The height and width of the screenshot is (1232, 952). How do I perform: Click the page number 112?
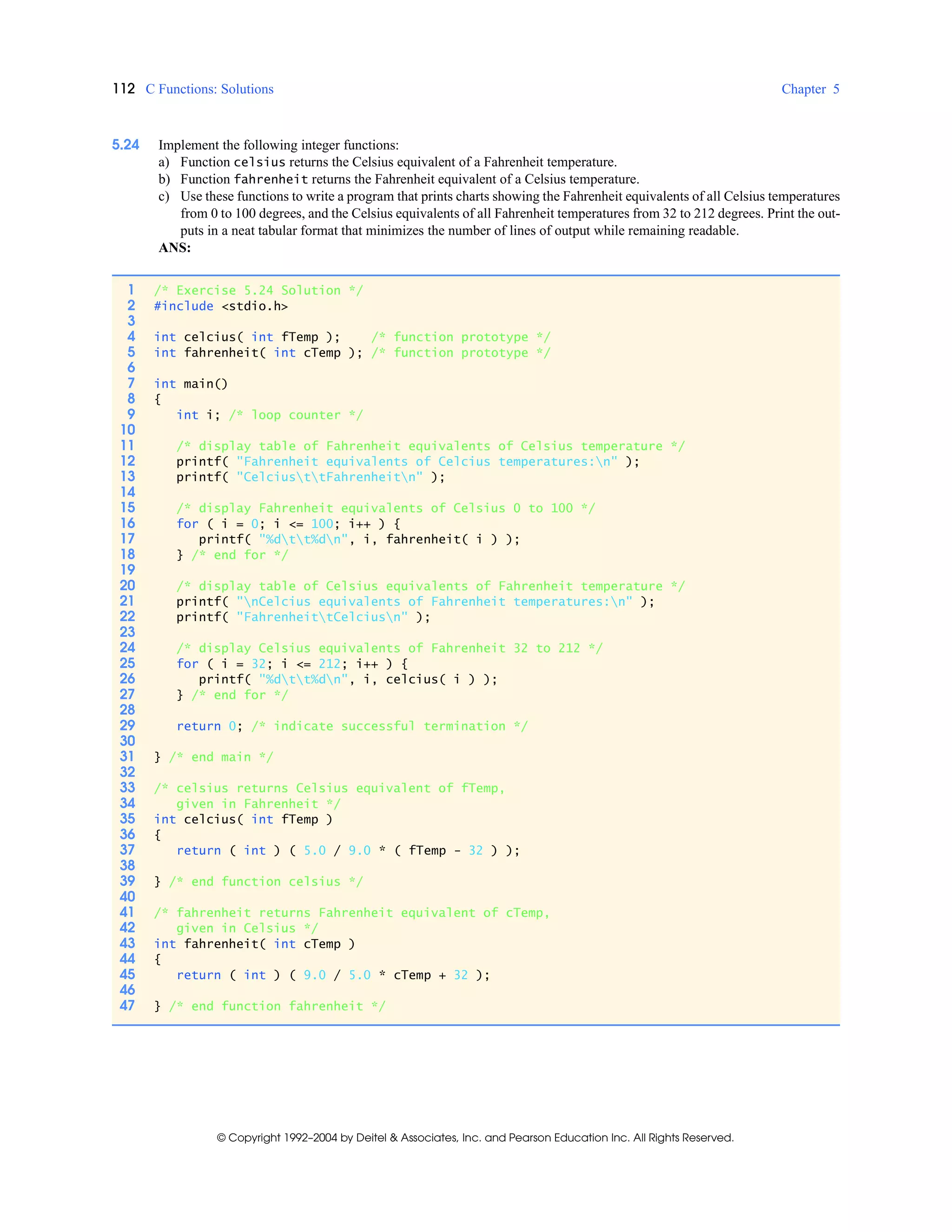[x=124, y=88]
